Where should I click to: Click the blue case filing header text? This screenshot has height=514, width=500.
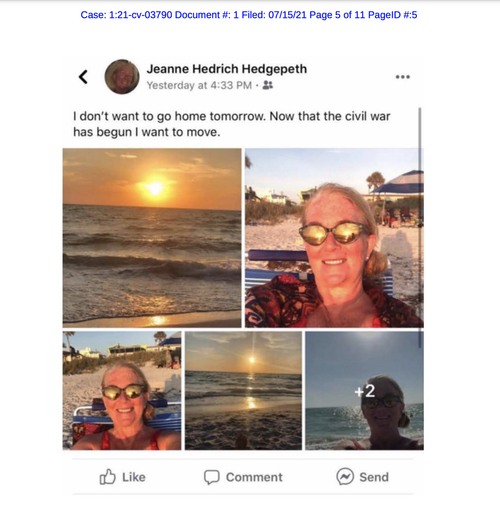click(249, 15)
